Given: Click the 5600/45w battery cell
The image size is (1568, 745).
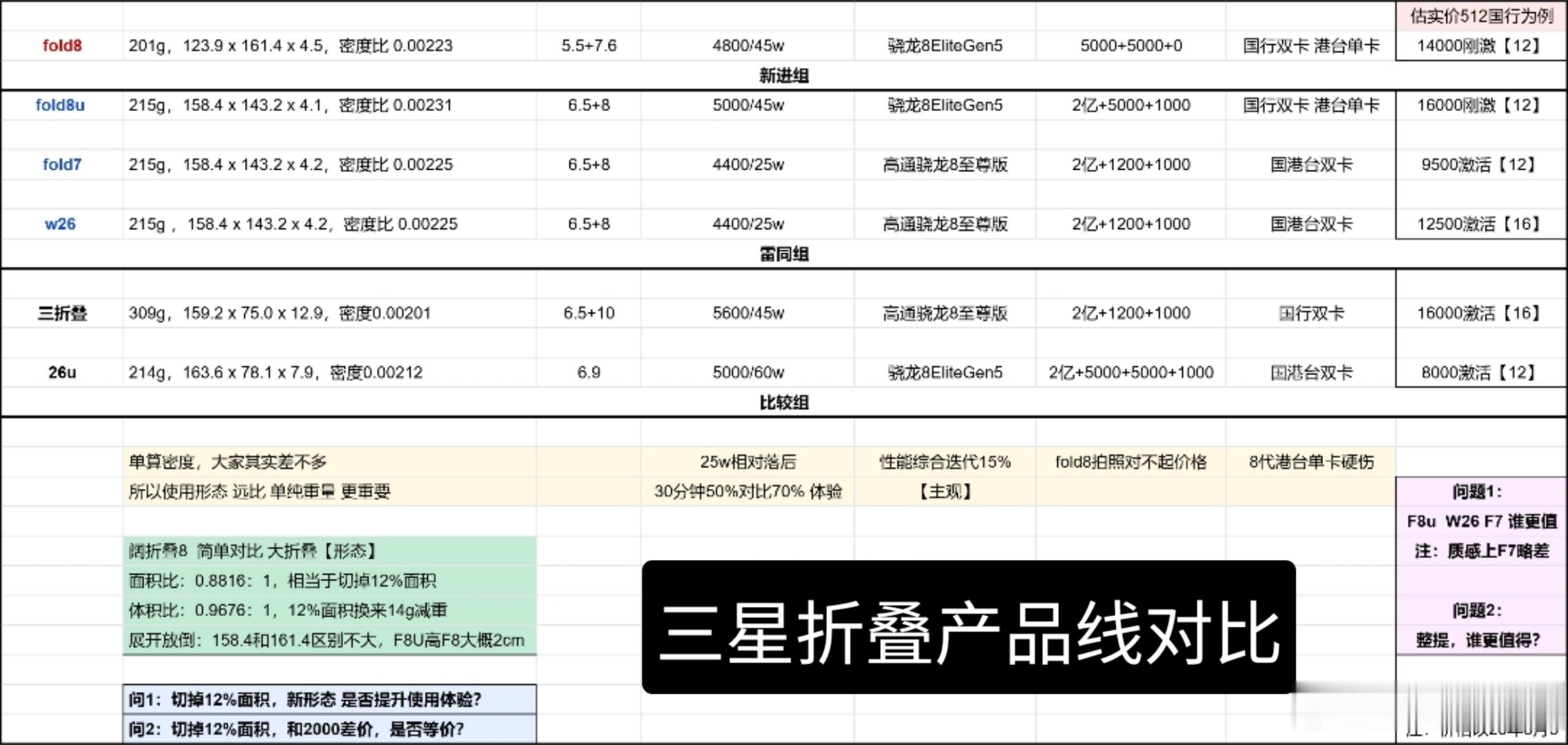Looking at the screenshot, I should [x=748, y=313].
